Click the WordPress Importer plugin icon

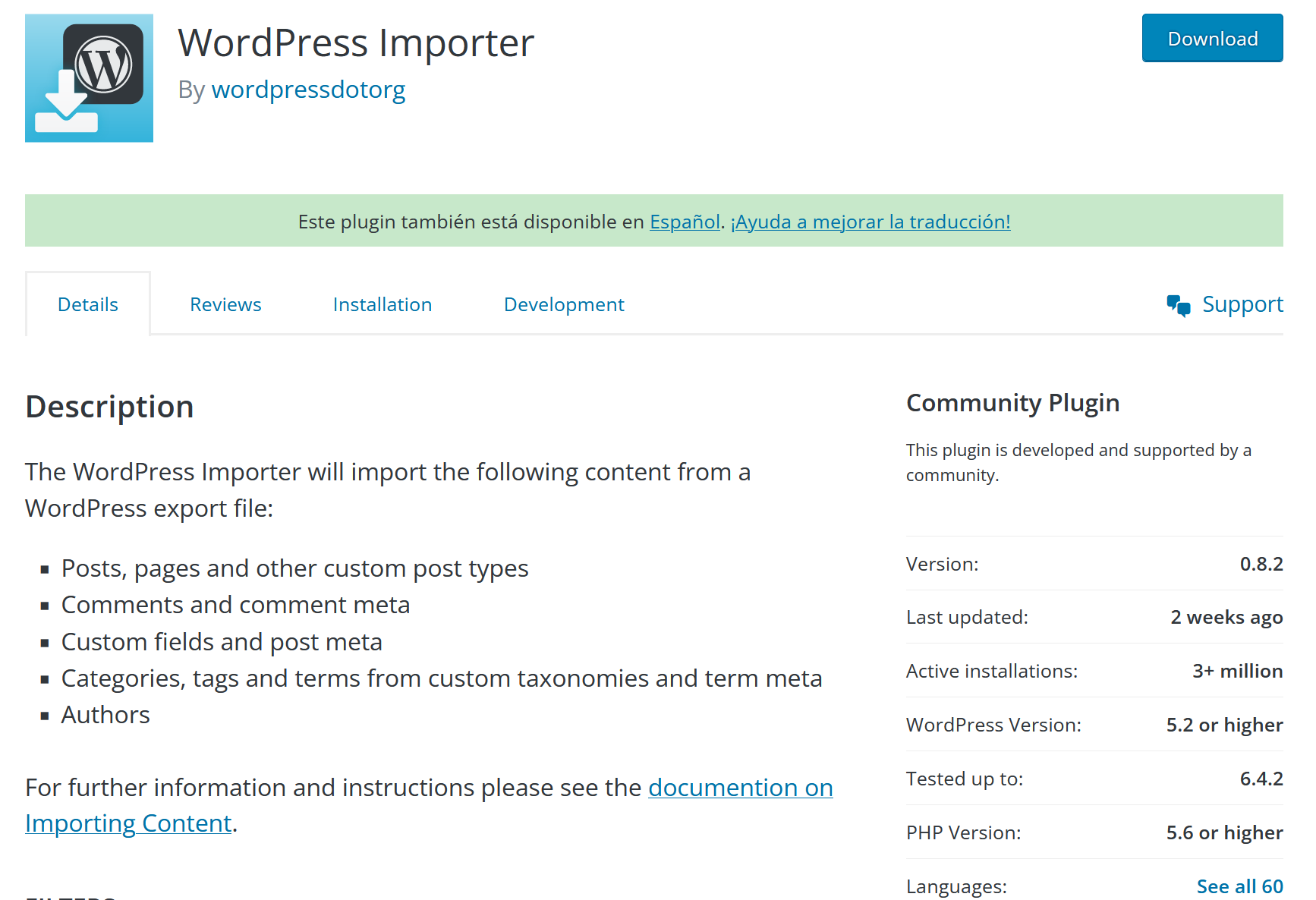(89, 78)
